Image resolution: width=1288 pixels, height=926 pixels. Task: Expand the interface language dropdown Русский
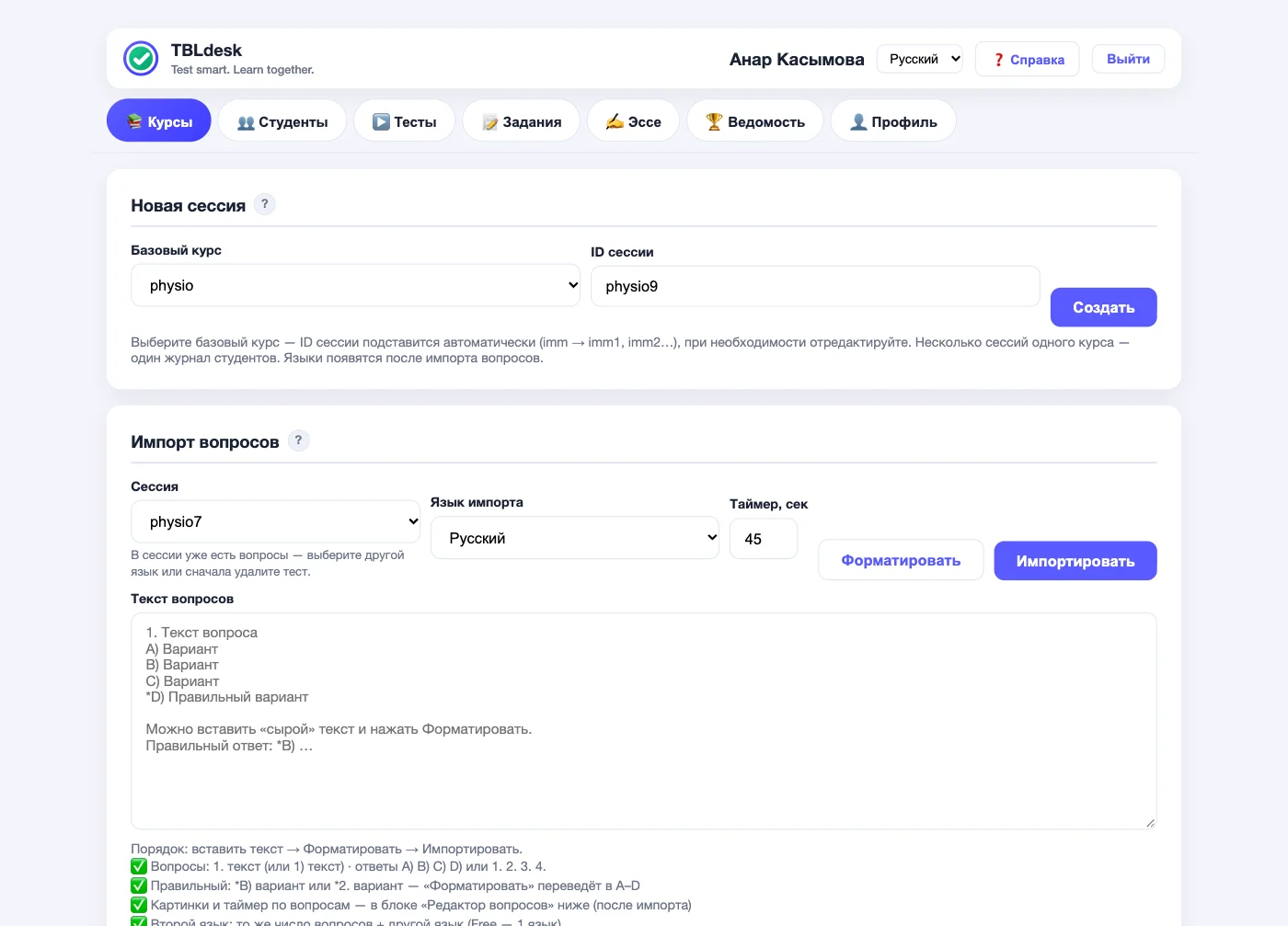point(920,59)
